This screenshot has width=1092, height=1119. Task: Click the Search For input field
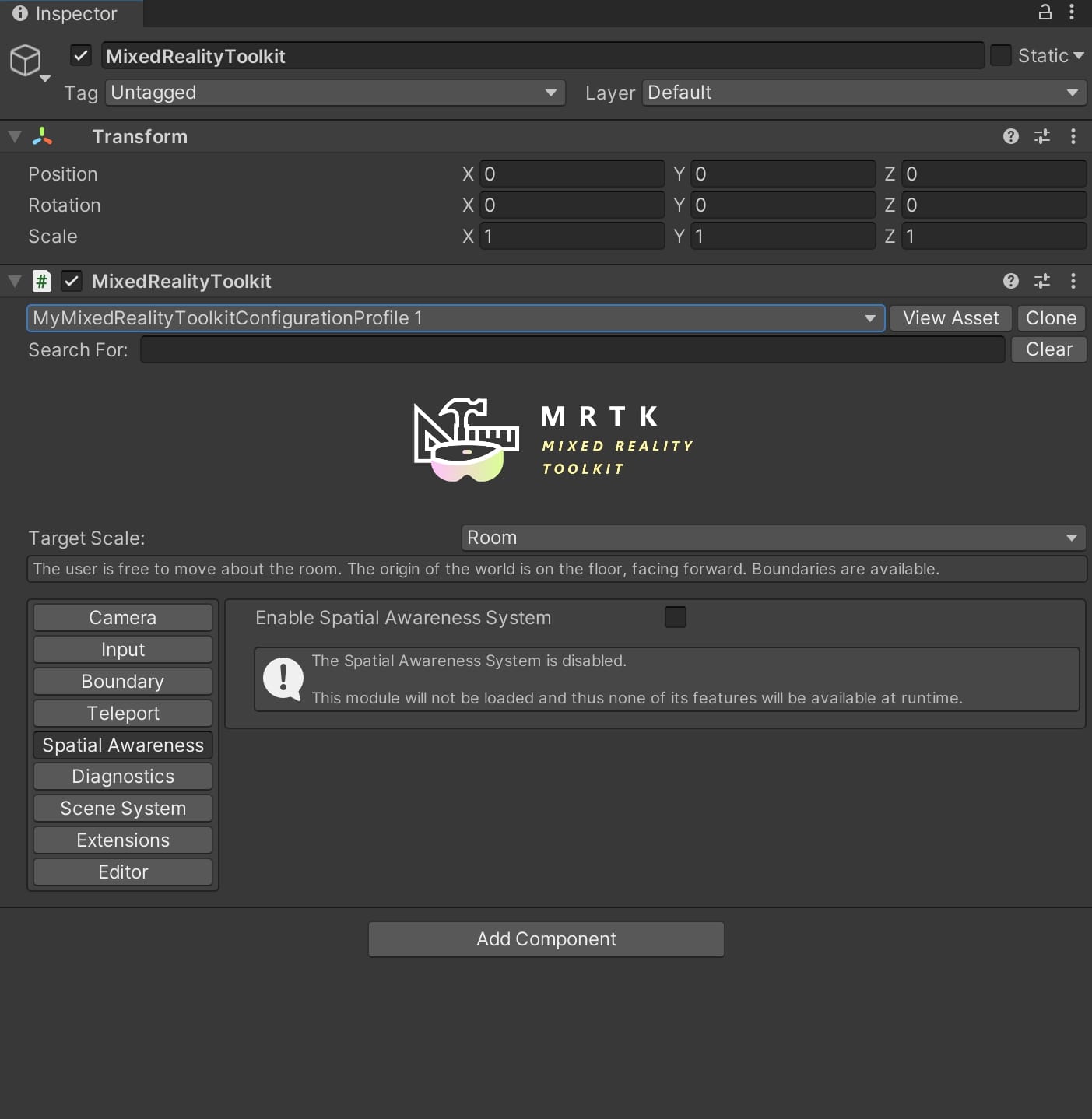pos(573,349)
